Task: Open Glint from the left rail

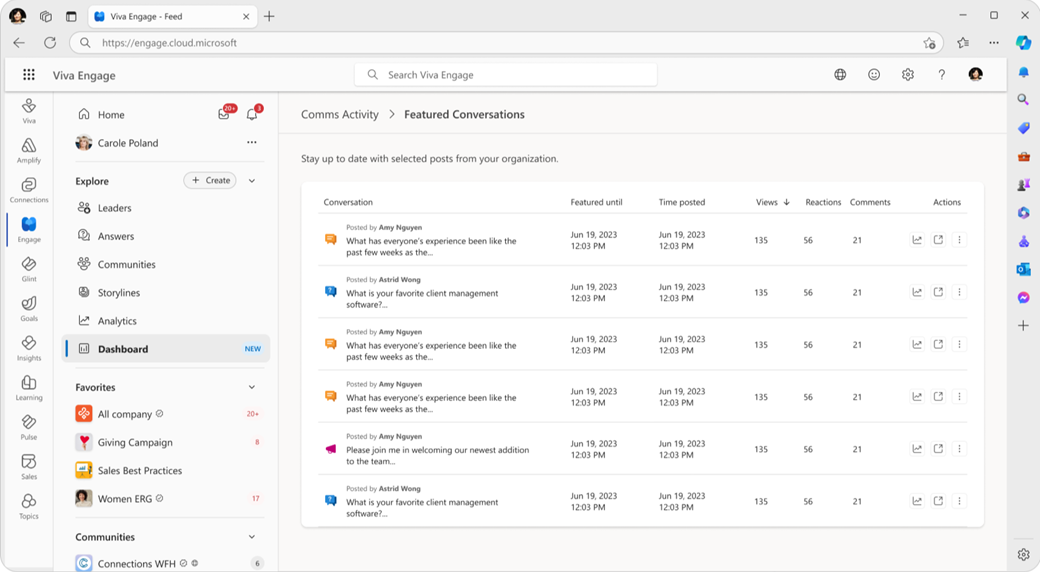Action: pos(29,269)
